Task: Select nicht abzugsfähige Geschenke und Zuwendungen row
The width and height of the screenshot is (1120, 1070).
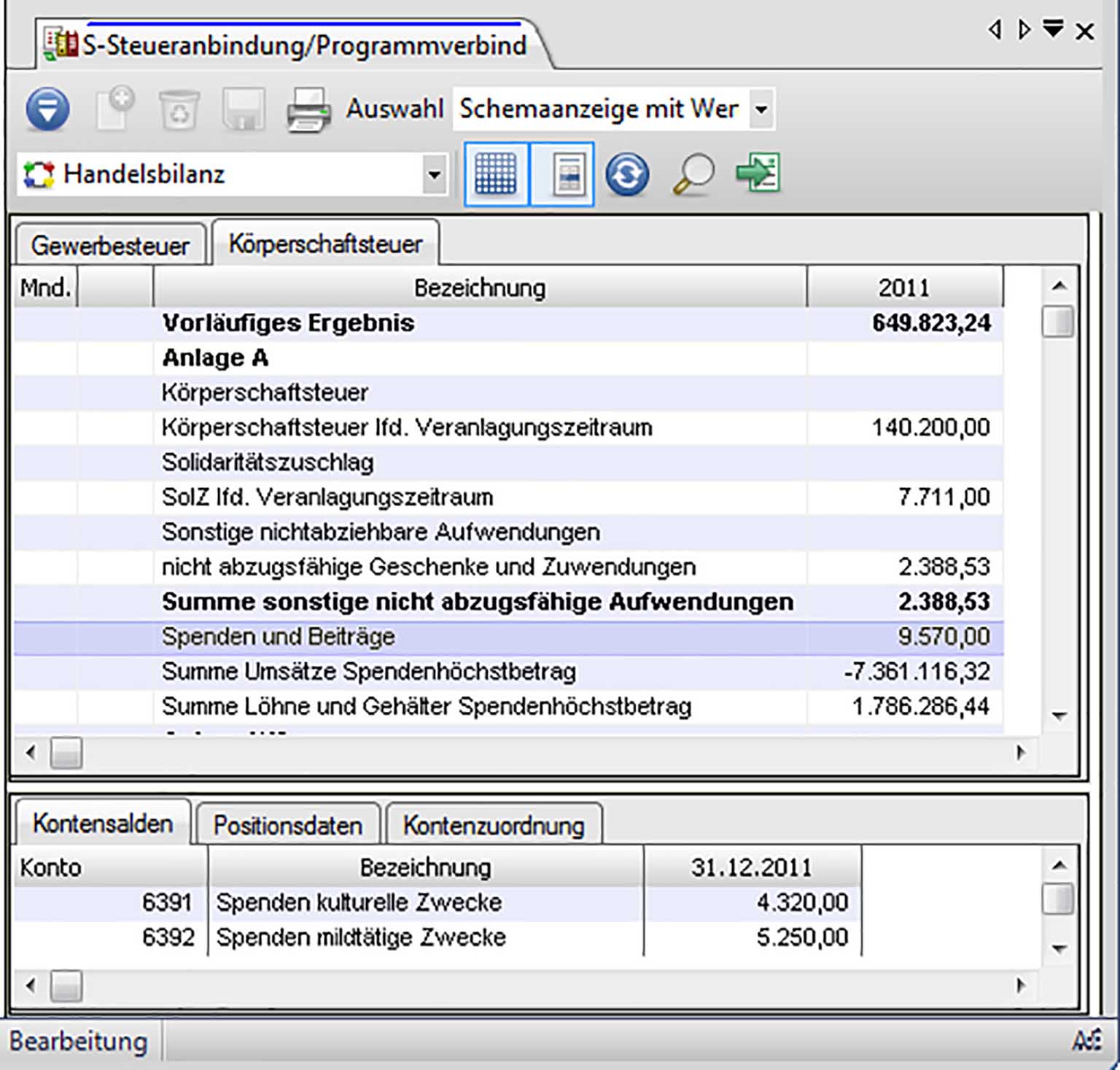Action: point(508,567)
